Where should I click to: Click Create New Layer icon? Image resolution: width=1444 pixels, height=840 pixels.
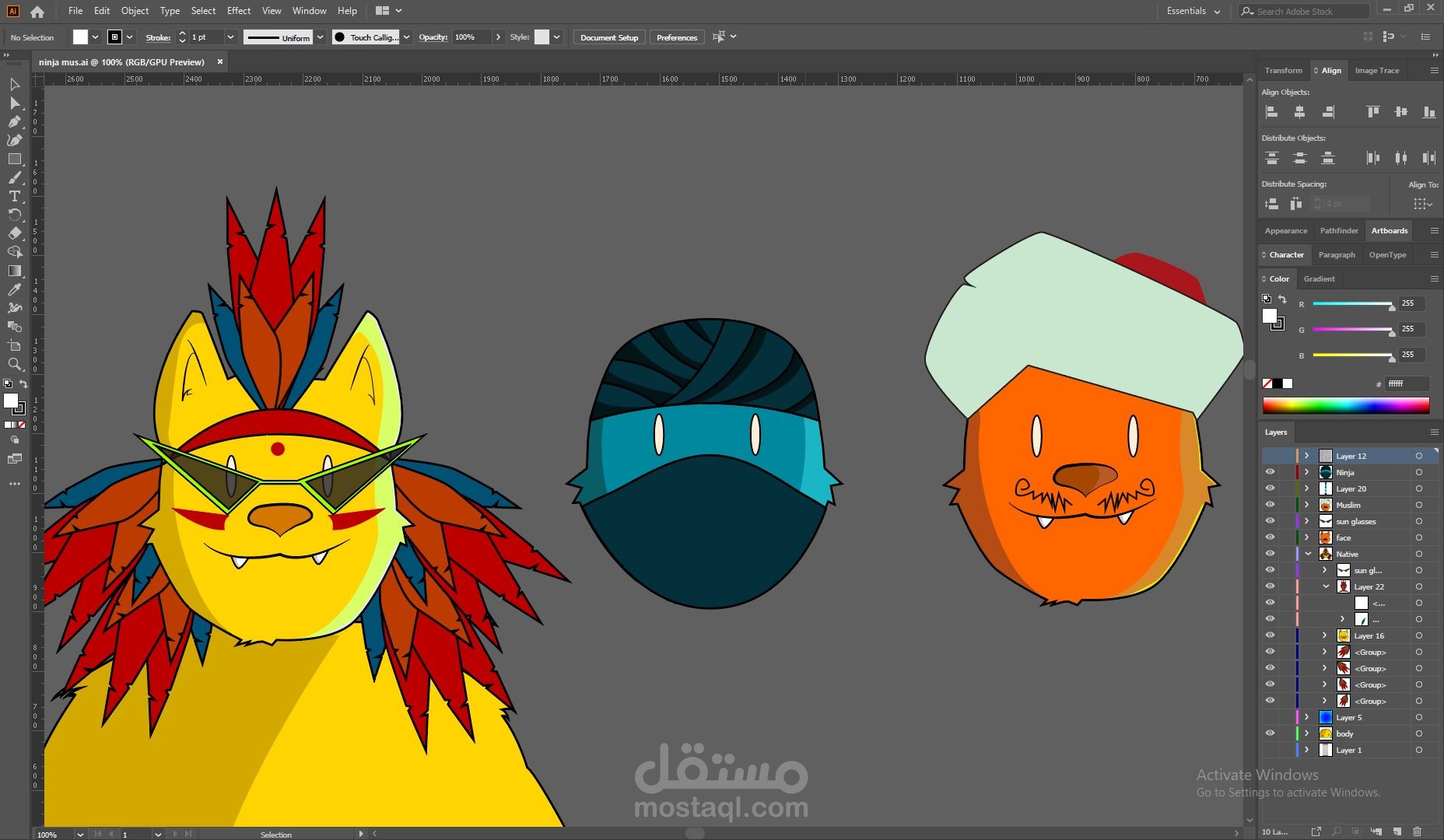point(1397,831)
